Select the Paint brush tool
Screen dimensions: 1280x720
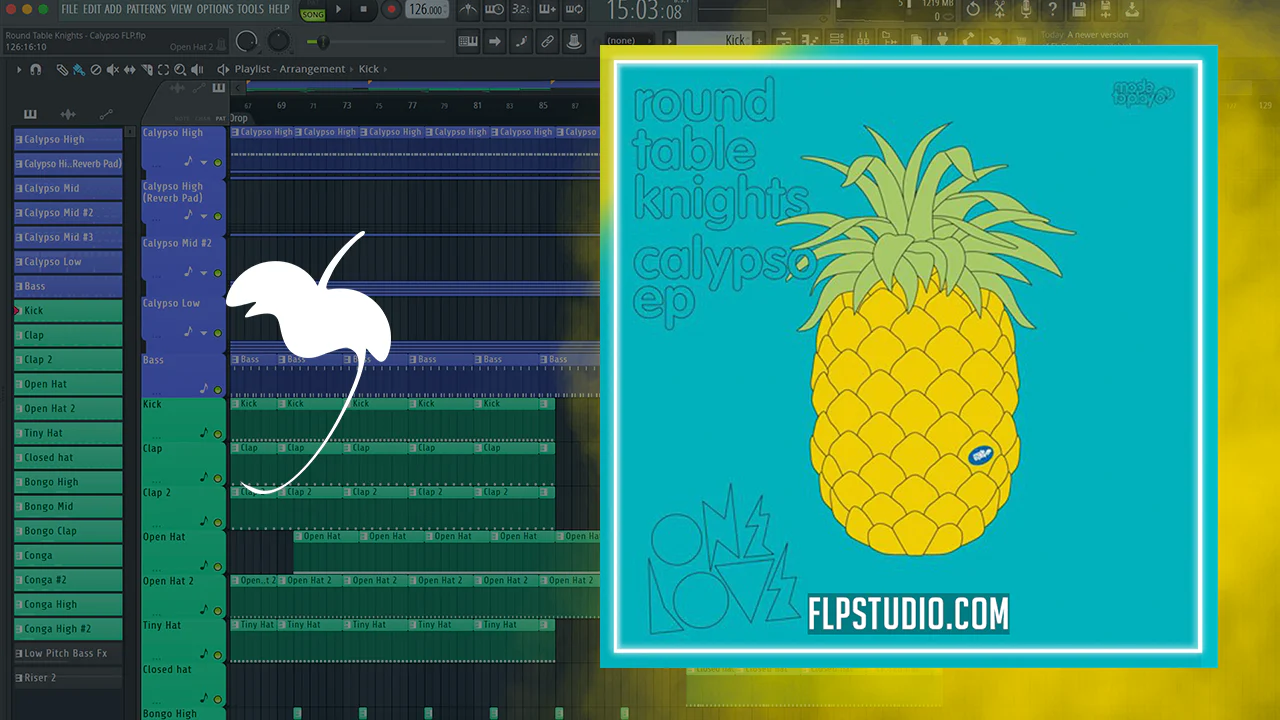pos(78,70)
